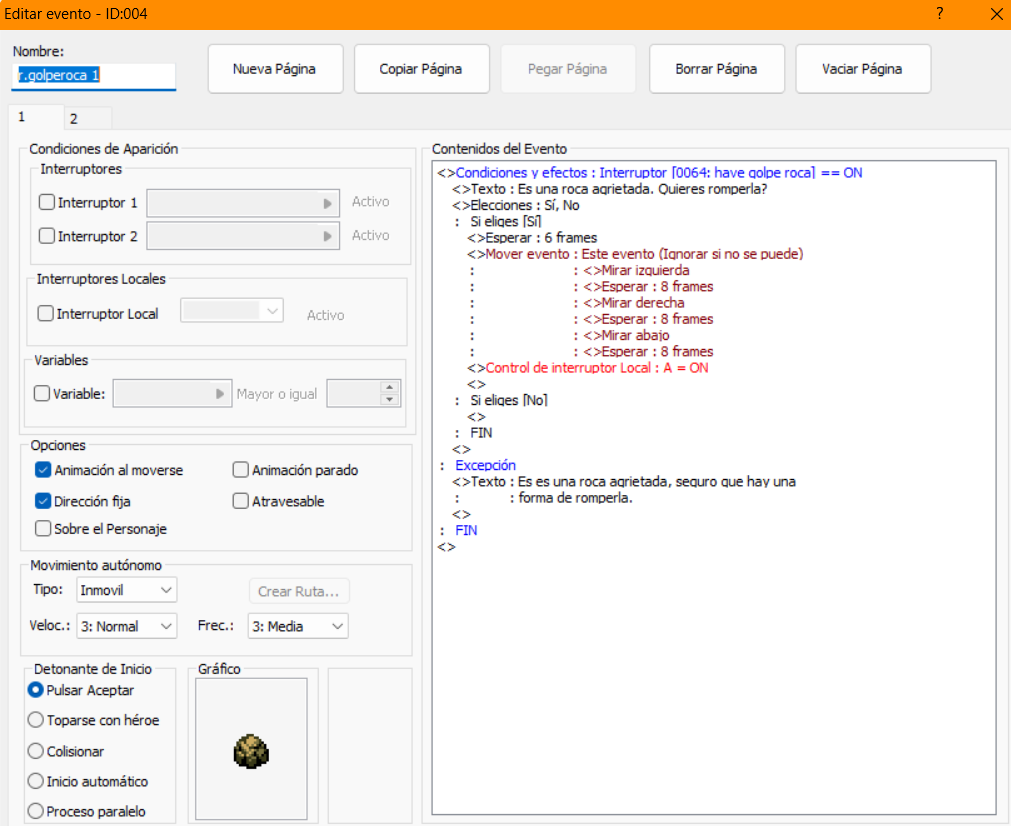The height and width of the screenshot is (826, 1011).
Task: Enable the Interruptor Local checkbox
Action: pyautogui.click(x=46, y=314)
